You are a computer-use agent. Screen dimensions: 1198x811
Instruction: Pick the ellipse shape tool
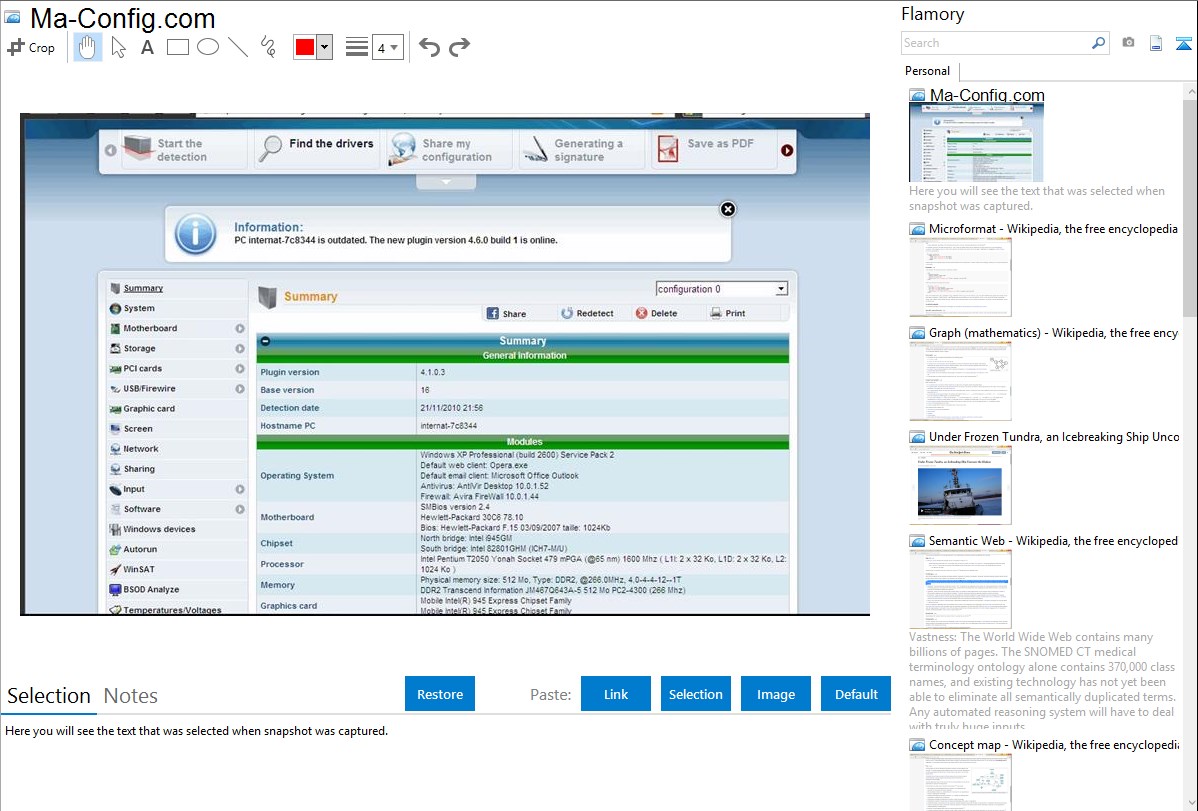tap(208, 47)
